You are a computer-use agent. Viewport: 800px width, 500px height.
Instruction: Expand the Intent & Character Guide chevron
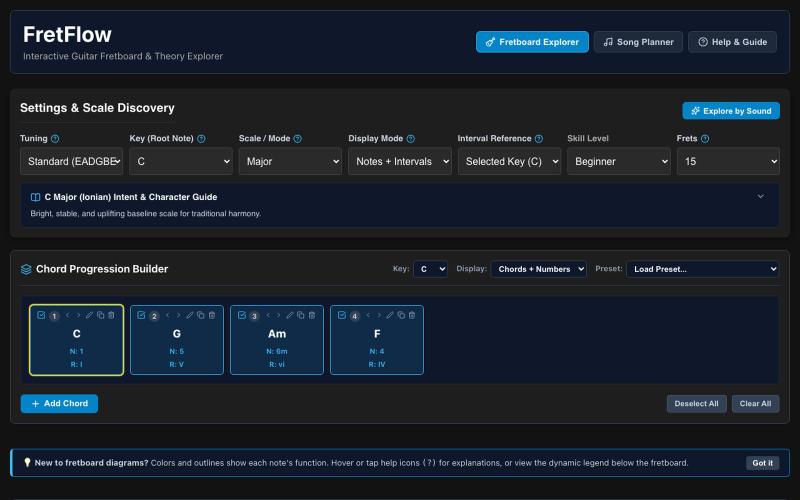point(760,196)
